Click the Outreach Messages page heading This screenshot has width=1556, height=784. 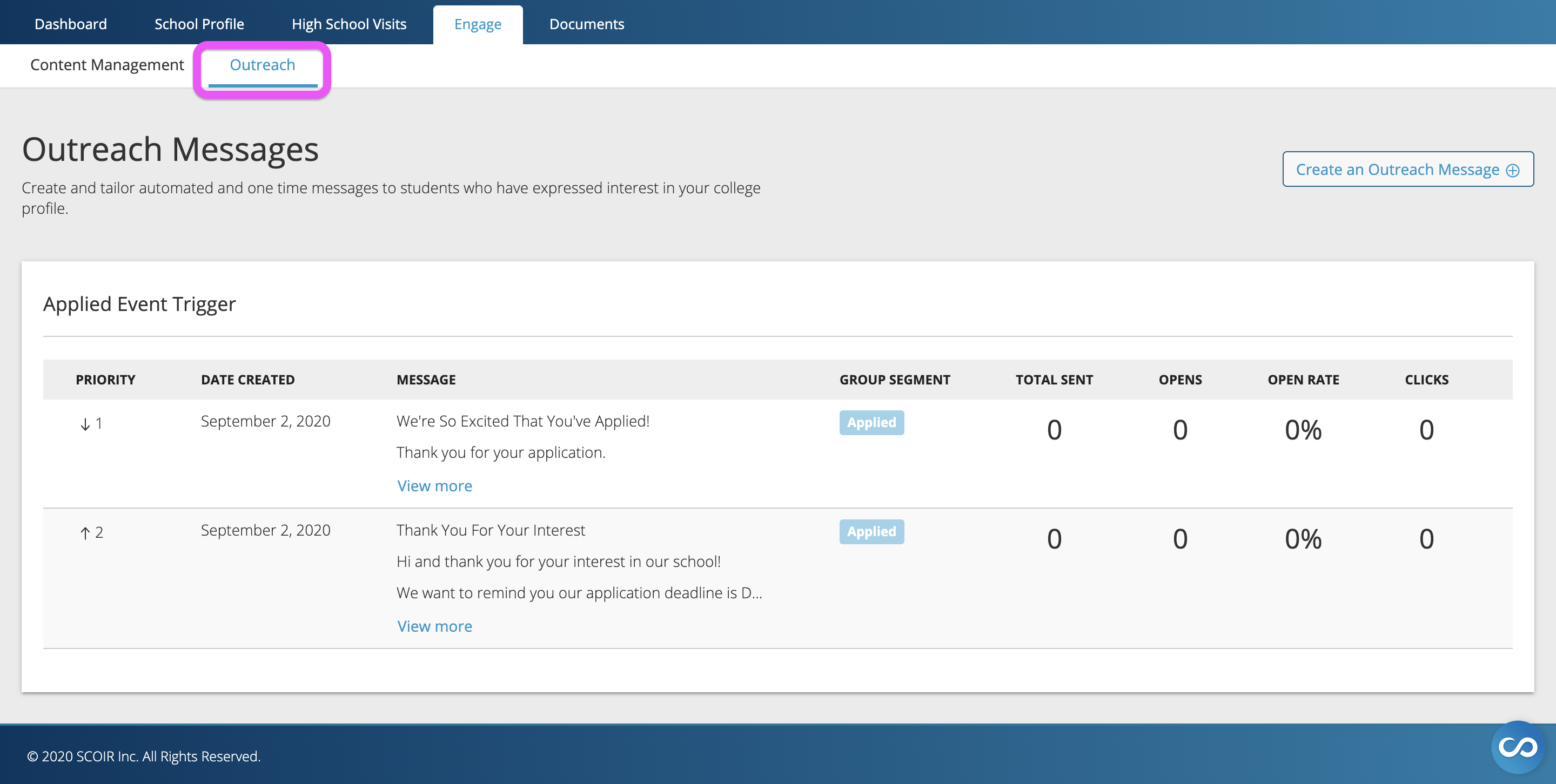click(170, 150)
